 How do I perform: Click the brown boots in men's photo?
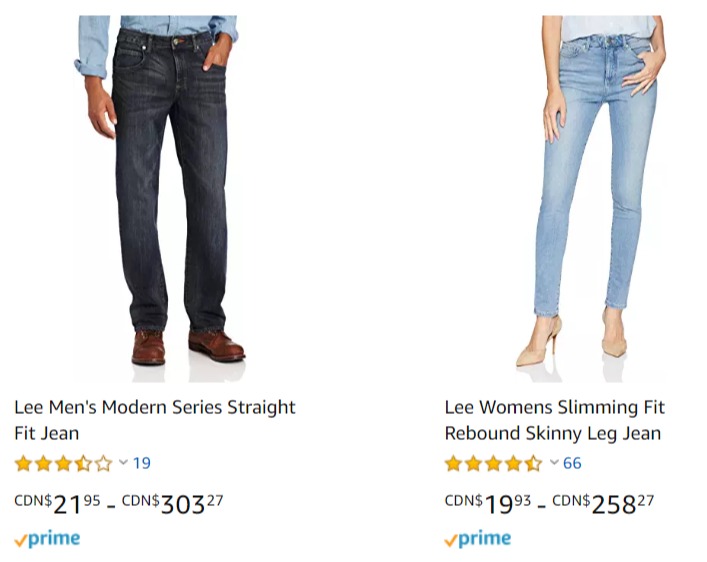(188, 346)
